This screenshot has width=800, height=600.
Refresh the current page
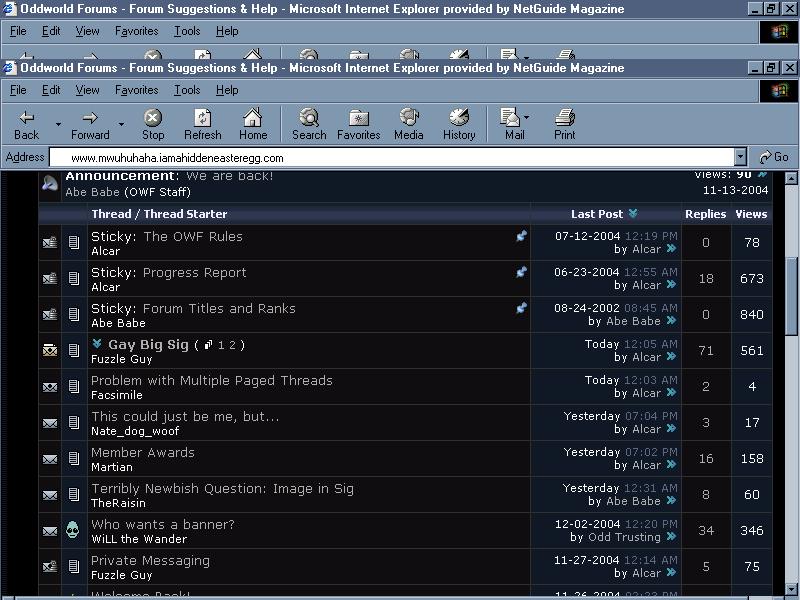pos(203,124)
